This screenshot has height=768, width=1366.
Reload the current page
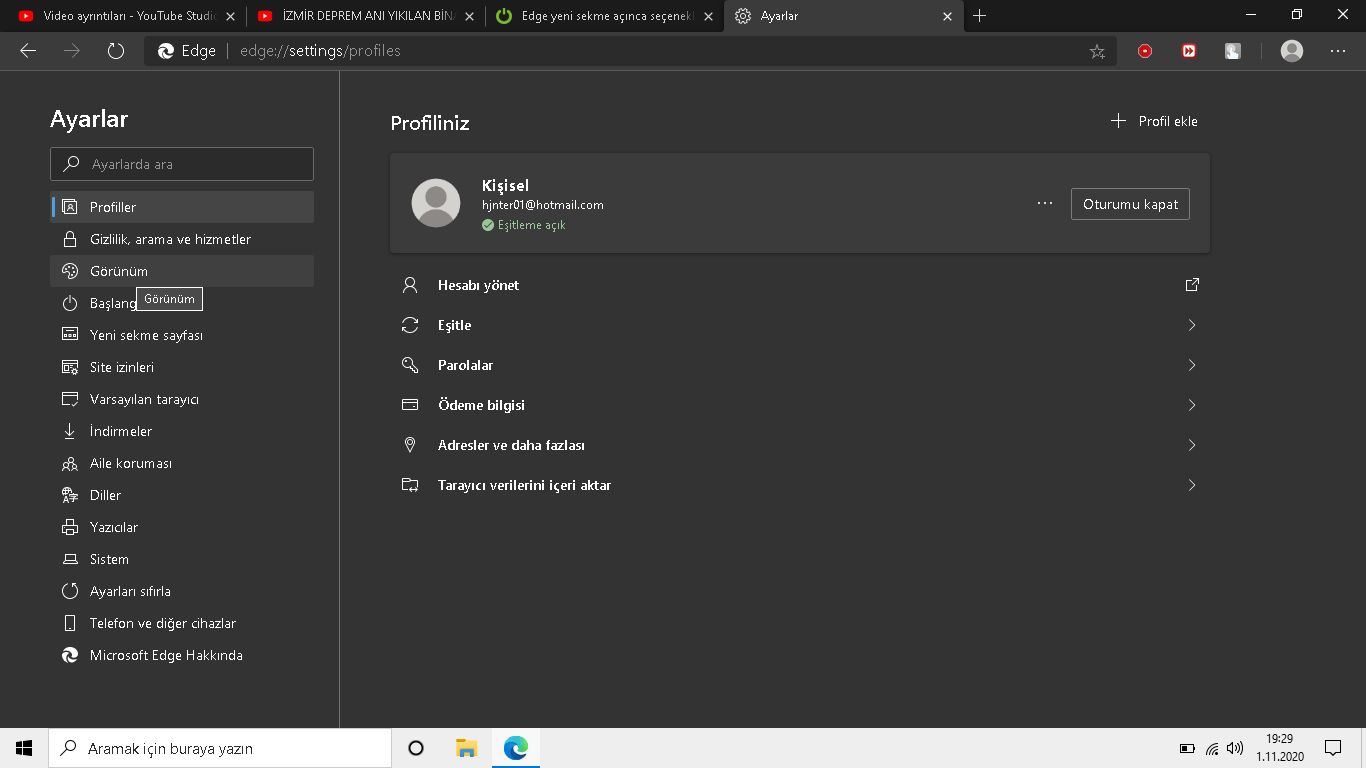click(116, 51)
